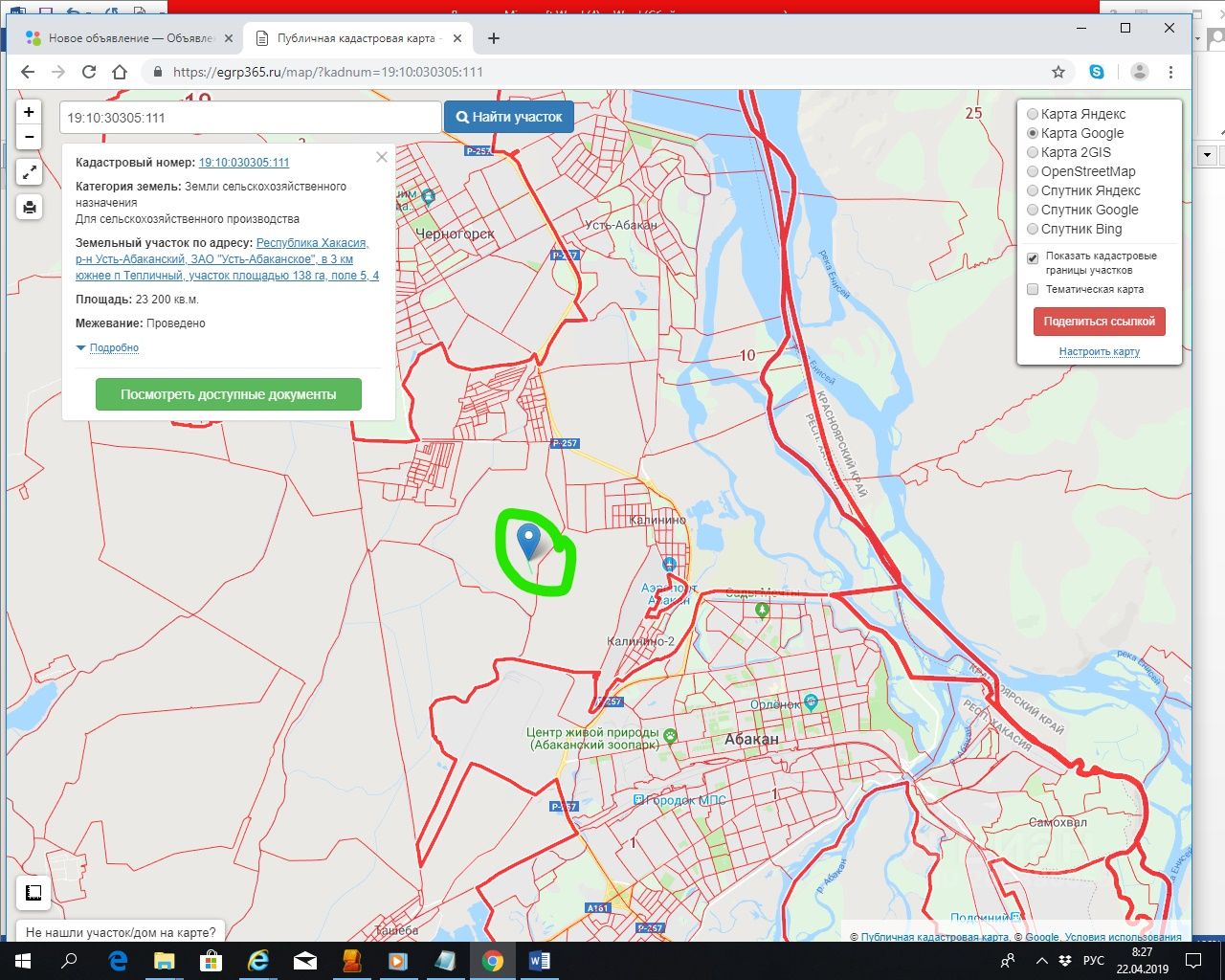Open parcel address link Республика Хакасия
Screen dimensions: 1225x980
tap(227, 259)
